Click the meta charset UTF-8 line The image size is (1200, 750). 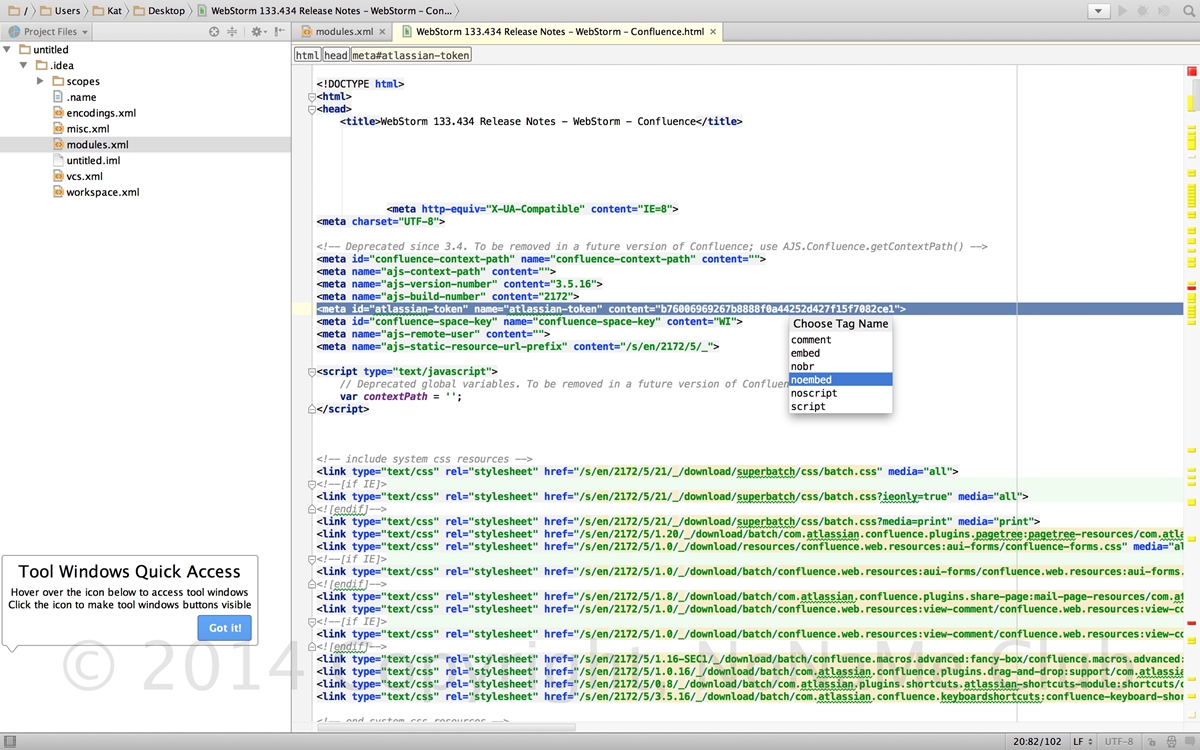pyautogui.click(x=381, y=222)
